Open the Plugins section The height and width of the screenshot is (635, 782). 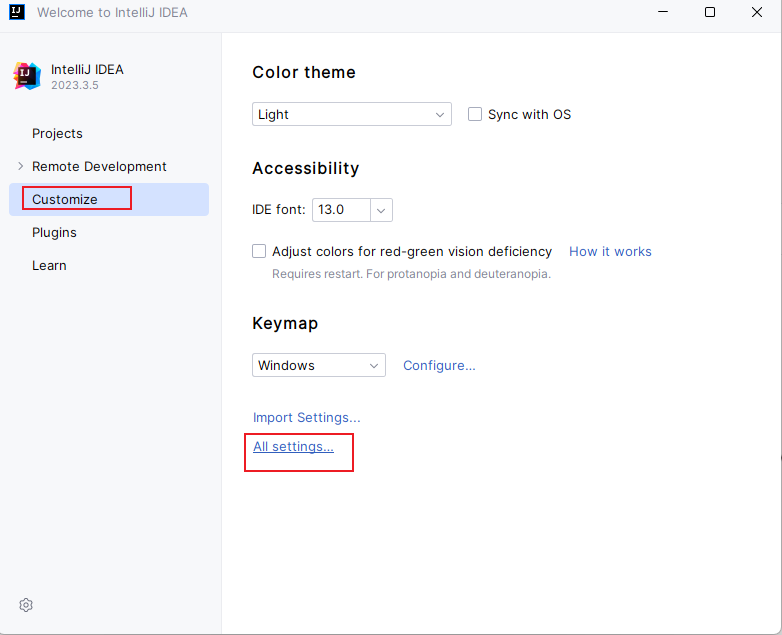click(x=54, y=232)
